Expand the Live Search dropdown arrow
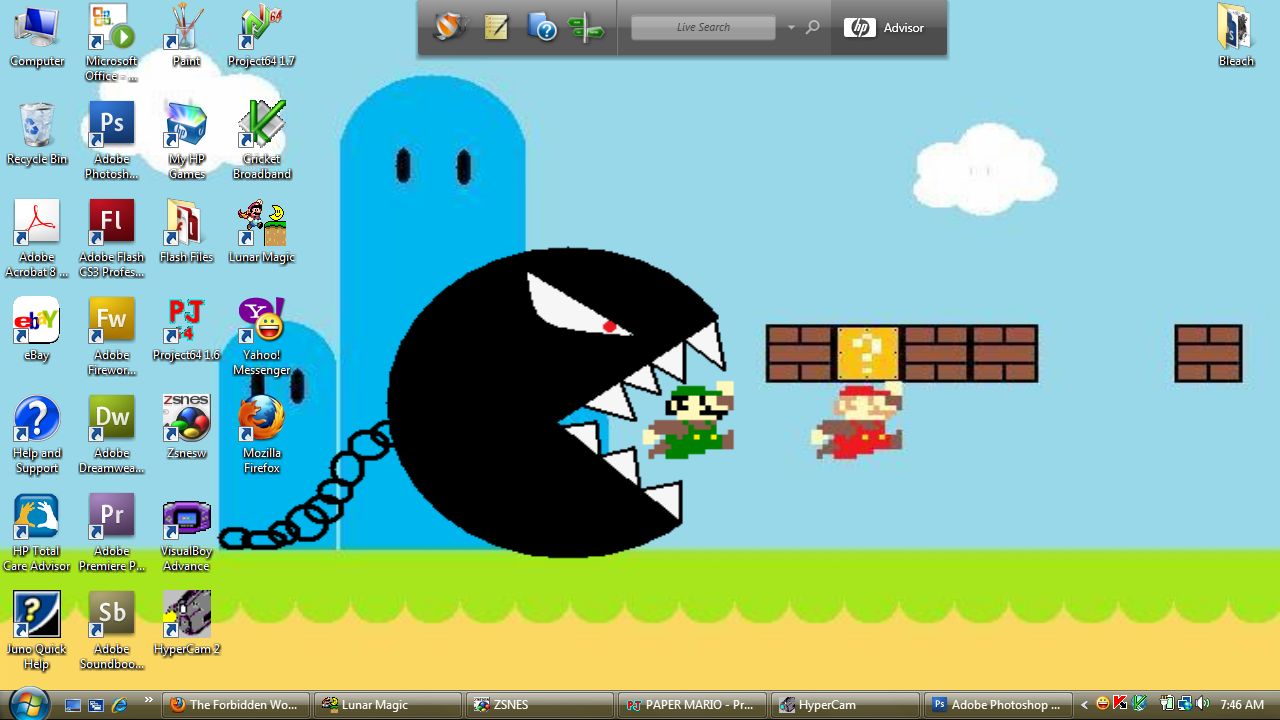1280x720 pixels. point(791,28)
